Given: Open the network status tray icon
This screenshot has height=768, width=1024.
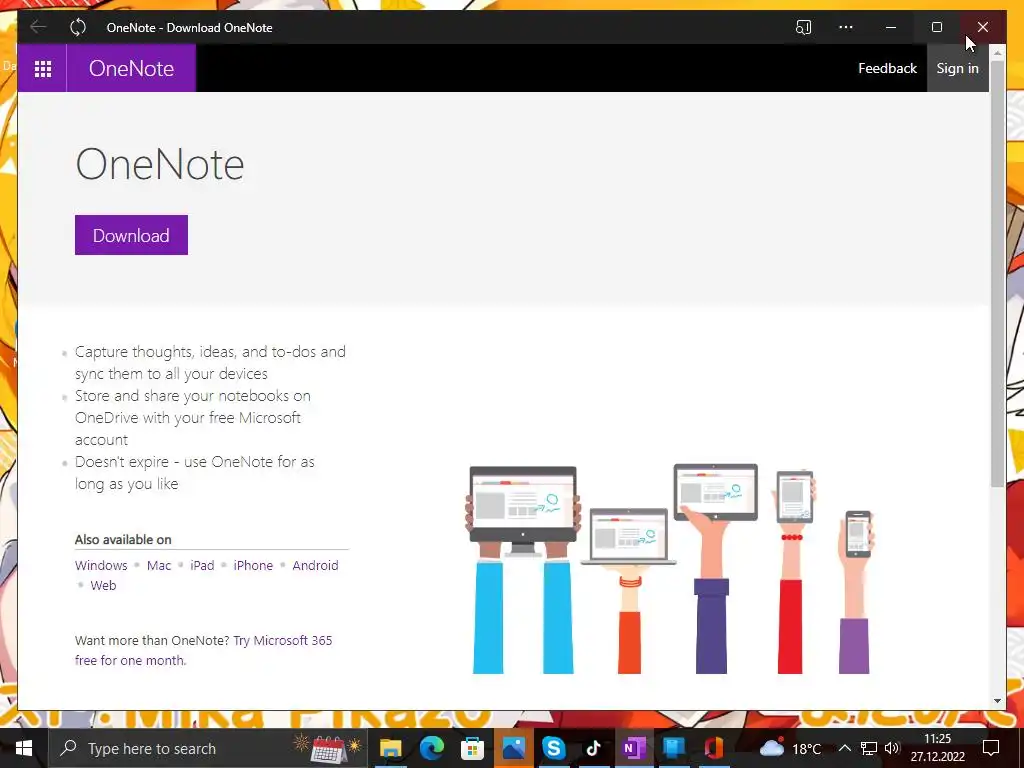Looking at the screenshot, I should [869, 748].
